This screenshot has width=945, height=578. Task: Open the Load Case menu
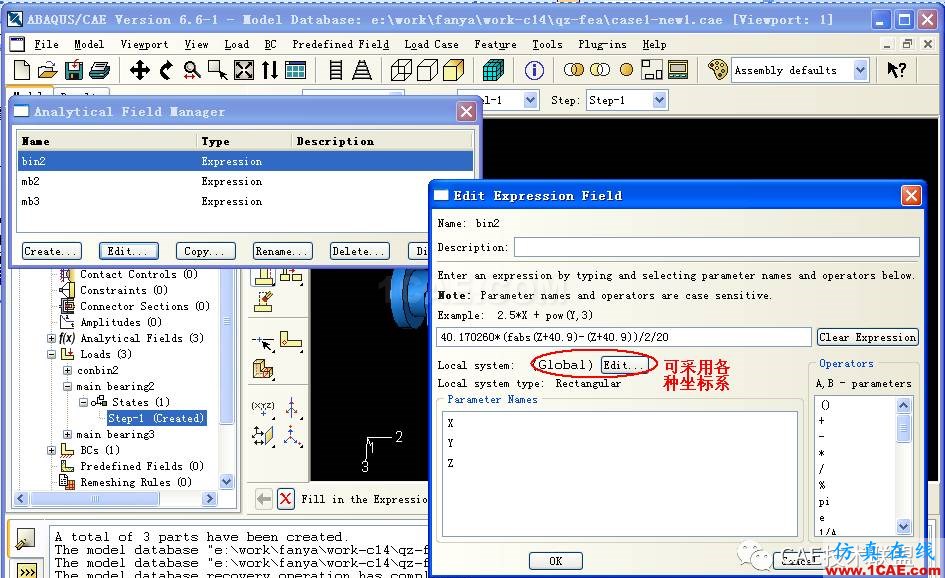(432, 45)
